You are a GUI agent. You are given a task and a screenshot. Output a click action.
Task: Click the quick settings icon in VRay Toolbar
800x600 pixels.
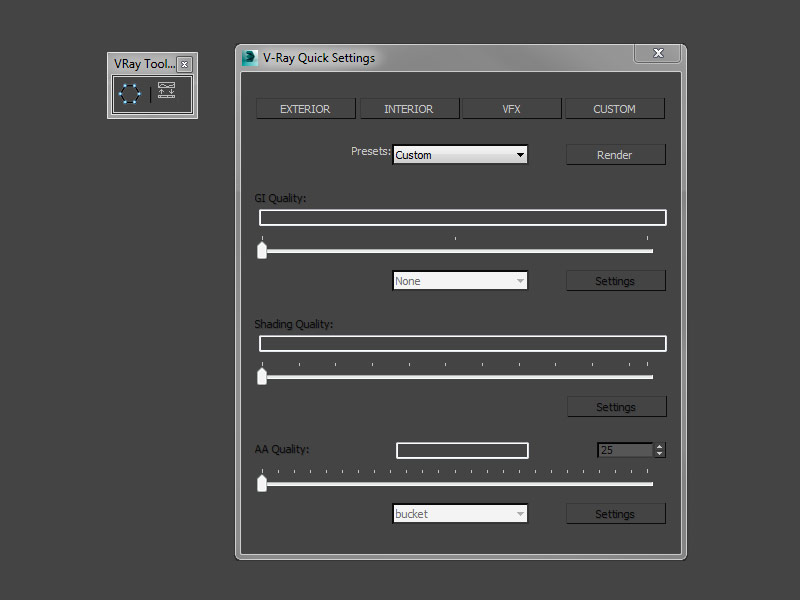[166, 90]
